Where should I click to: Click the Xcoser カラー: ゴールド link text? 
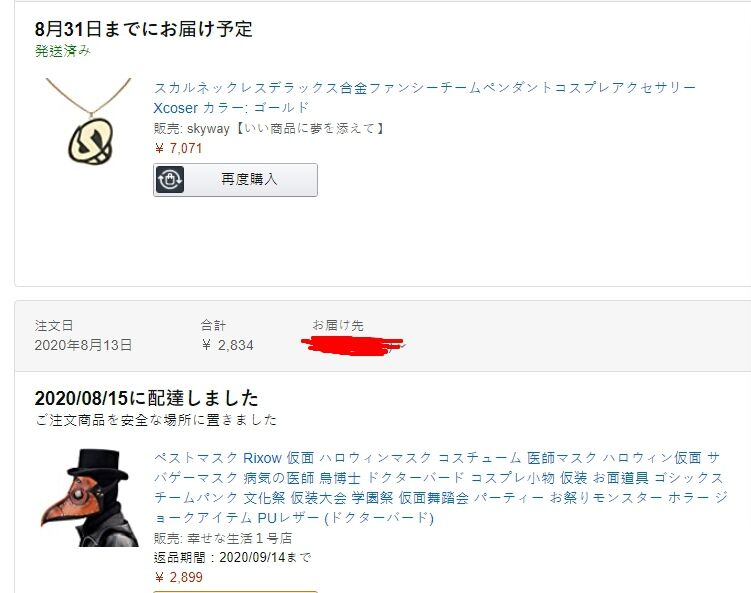tap(231, 107)
